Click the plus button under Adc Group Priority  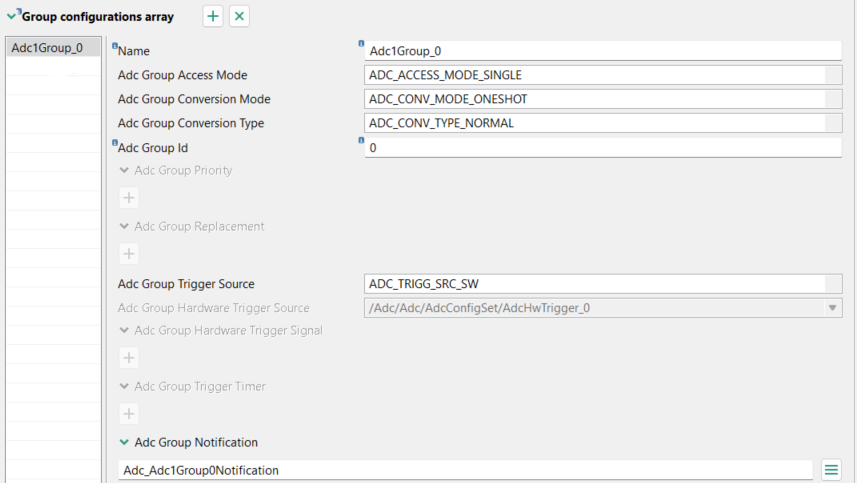pyautogui.click(x=129, y=198)
